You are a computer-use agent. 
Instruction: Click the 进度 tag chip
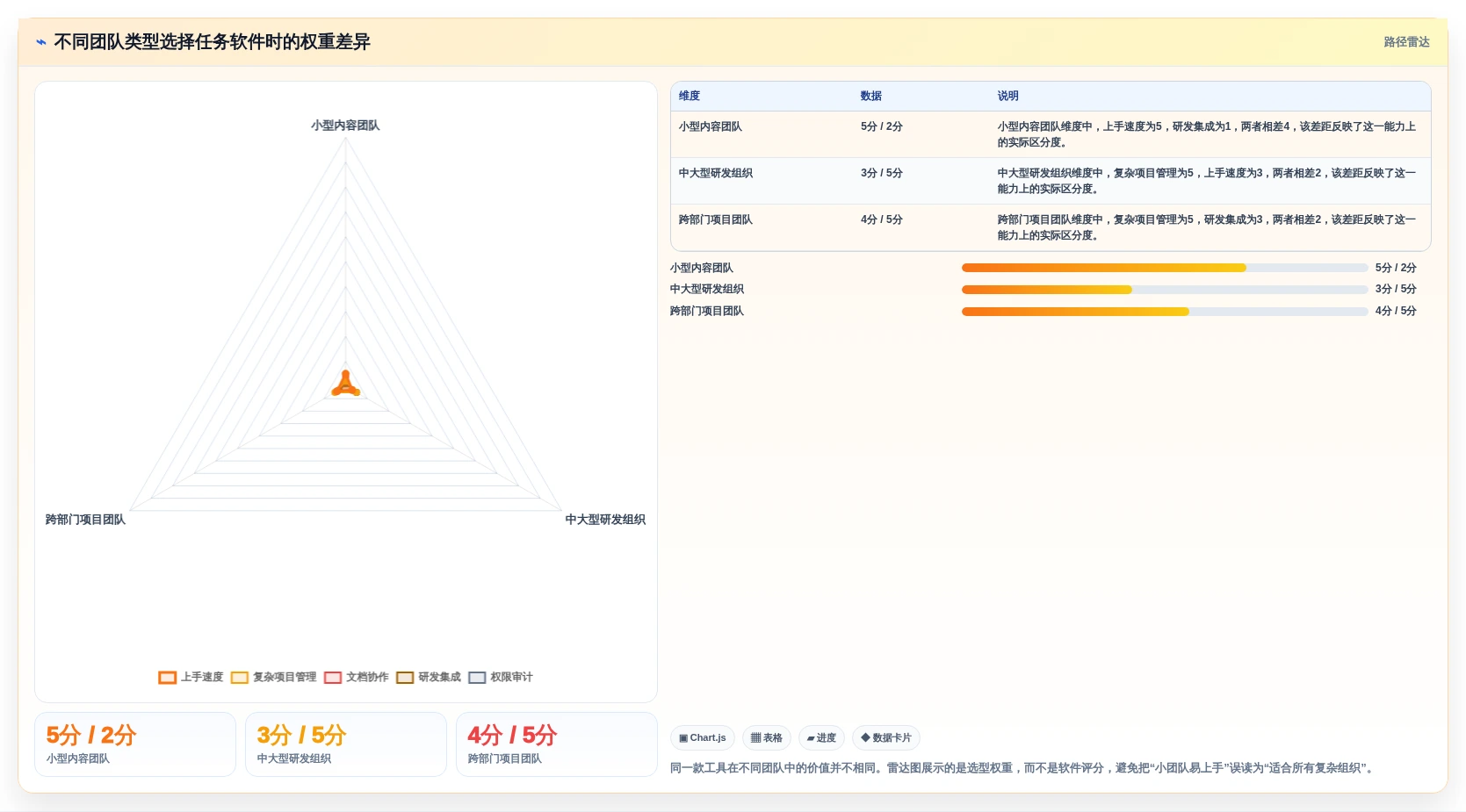click(821, 738)
